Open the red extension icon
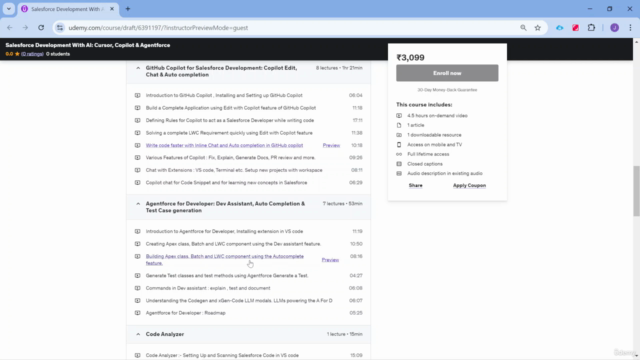The height and width of the screenshot is (360, 640). click(x=575, y=28)
